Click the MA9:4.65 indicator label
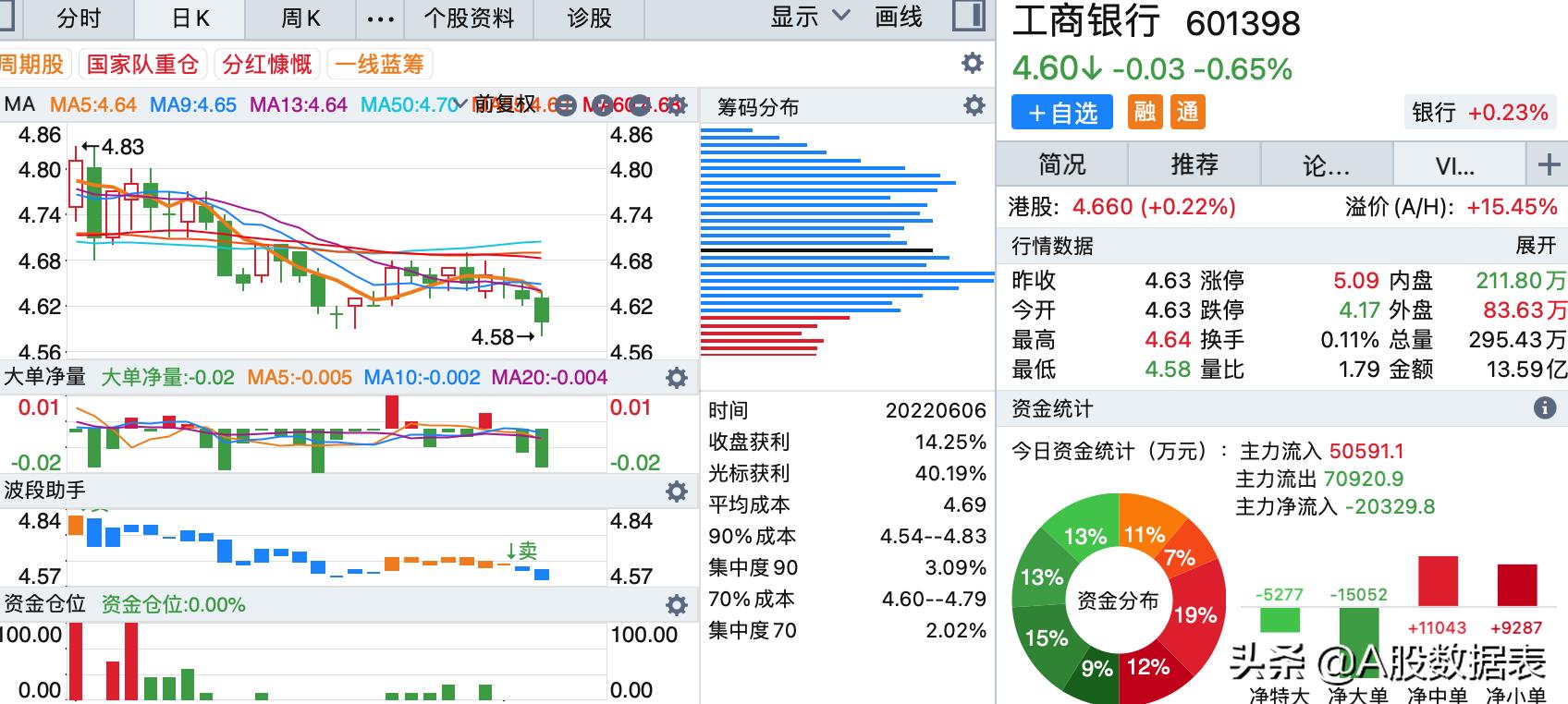This screenshot has width=1568, height=704. [193, 104]
